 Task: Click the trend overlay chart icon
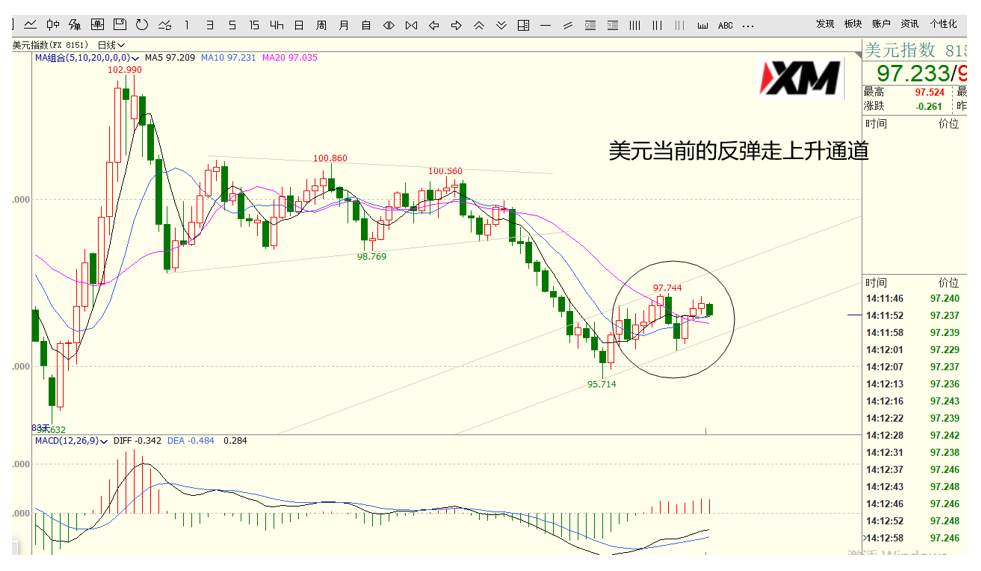point(165,25)
